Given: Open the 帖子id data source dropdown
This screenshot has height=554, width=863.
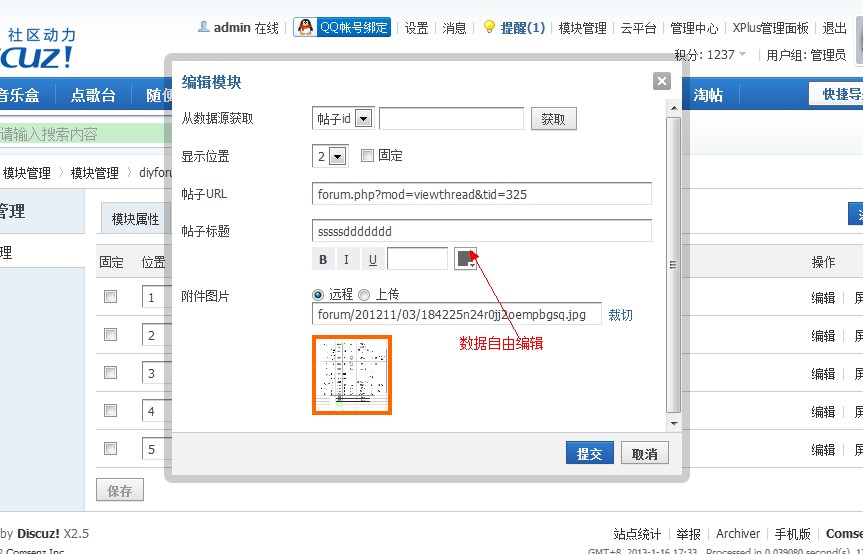Looking at the screenshot, I should coord(343,118).
